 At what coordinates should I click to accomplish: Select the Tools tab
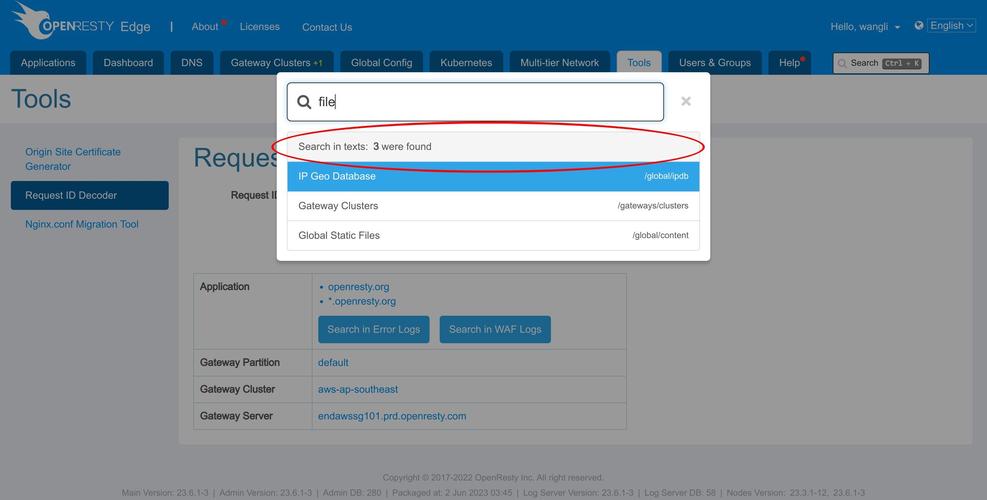point(639,63)
